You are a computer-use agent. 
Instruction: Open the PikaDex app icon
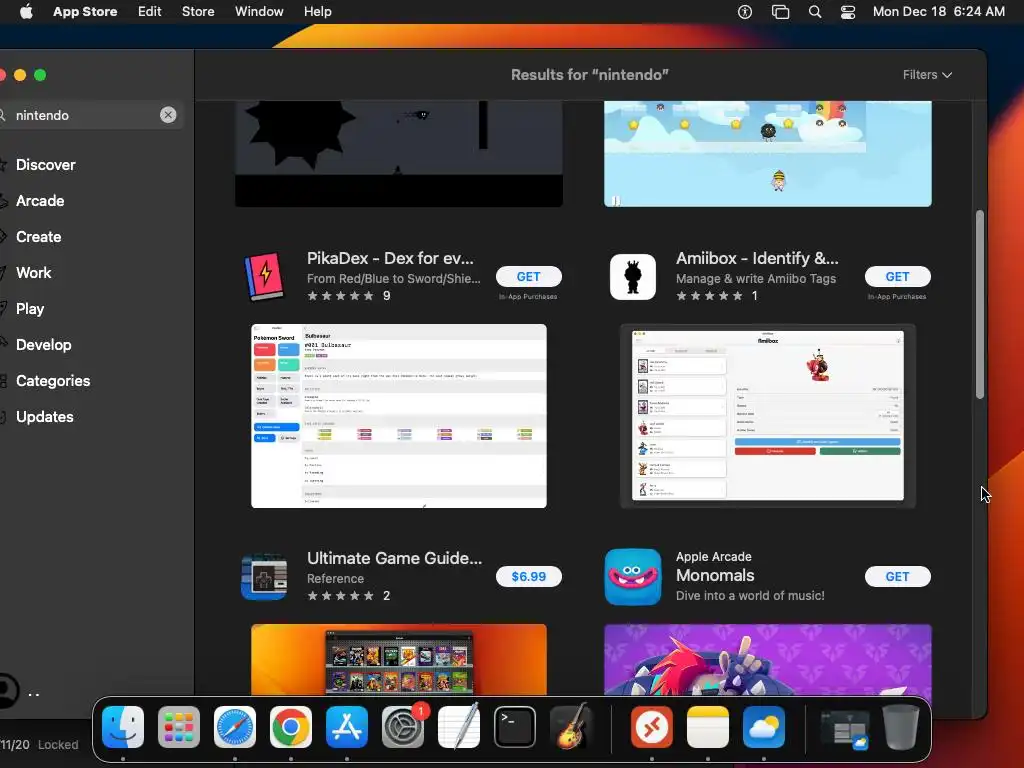coord(264,277)
